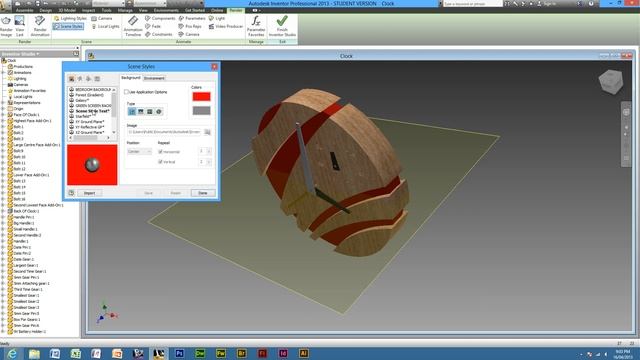Viewport: 640px width, 360px height.
Task: Click the Import button
Action: pos(89,193)
